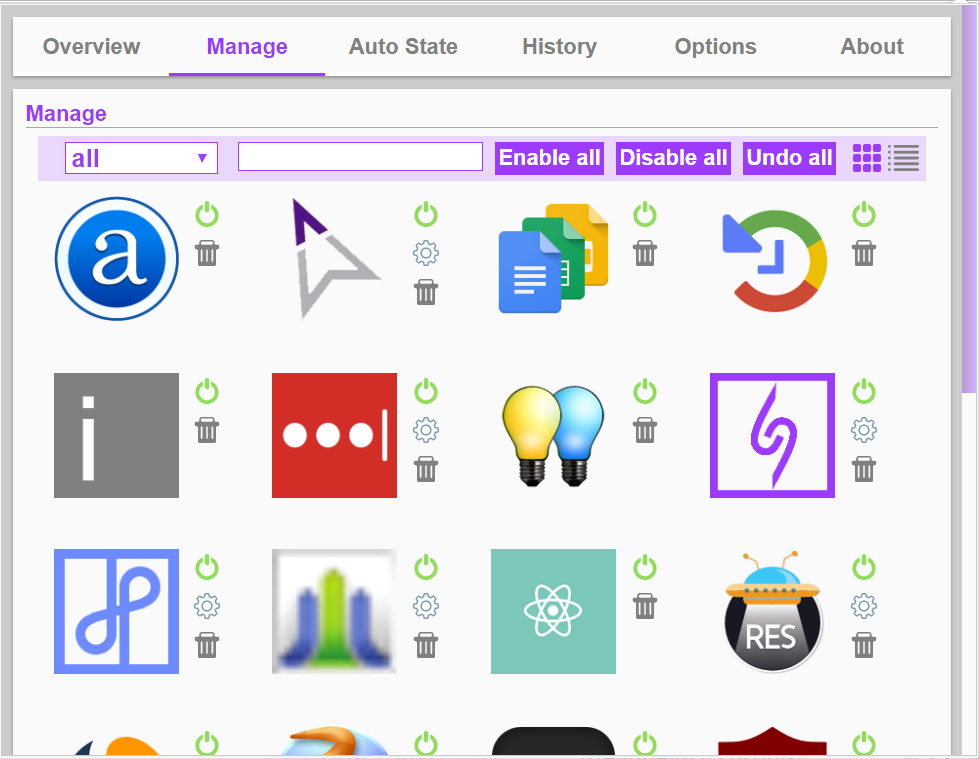Open the 'all' filter dropdown
Screen dimensions: 979x759
141,158
